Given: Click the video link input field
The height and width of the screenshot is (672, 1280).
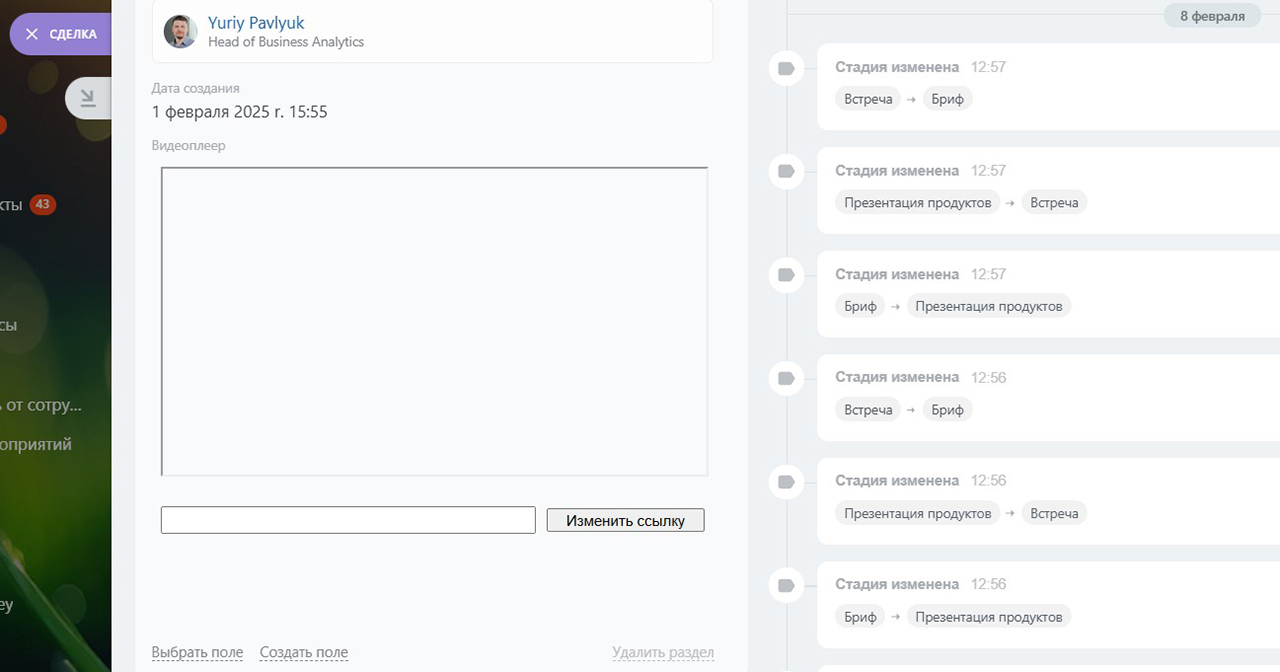Looking at the screenshot, I should tap(348, 520).
